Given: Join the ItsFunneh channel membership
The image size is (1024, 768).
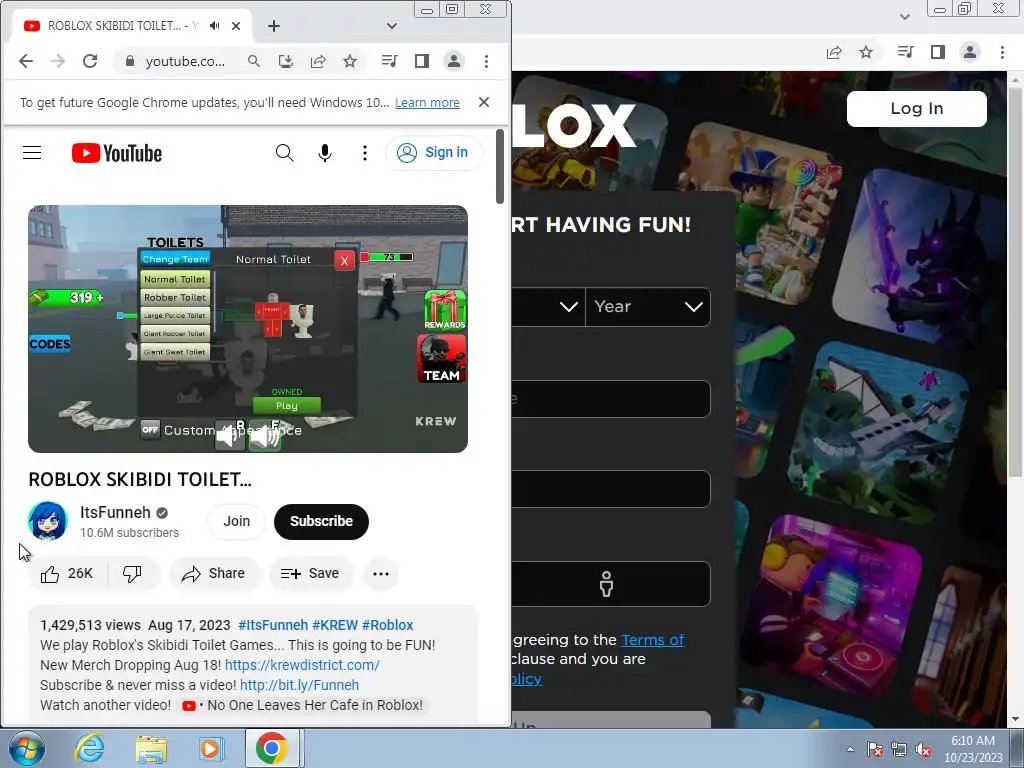Looking at the screenshot, I should click(x=236, y=521).
